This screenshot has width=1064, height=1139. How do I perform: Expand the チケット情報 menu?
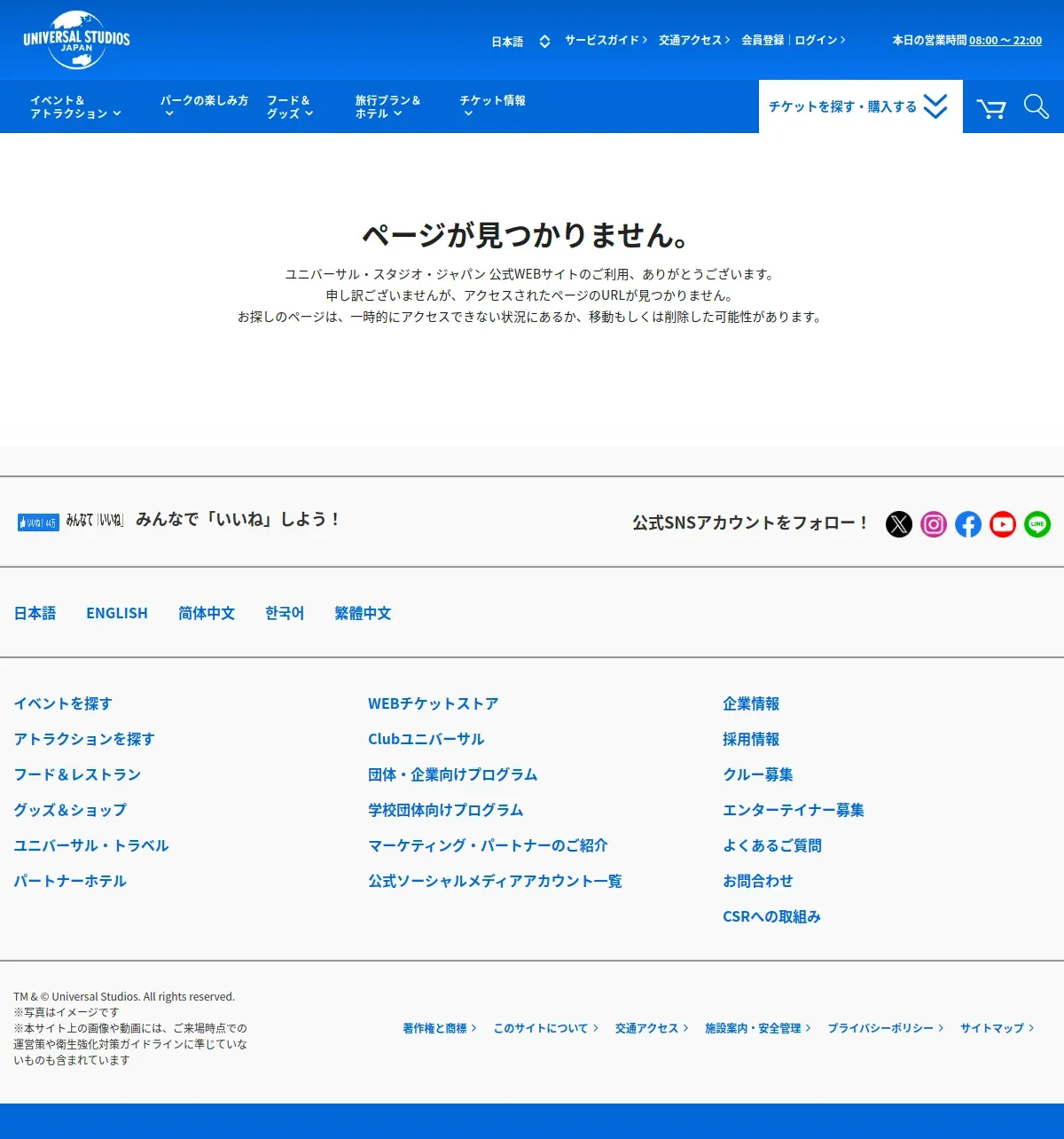(x=492, y=106)
